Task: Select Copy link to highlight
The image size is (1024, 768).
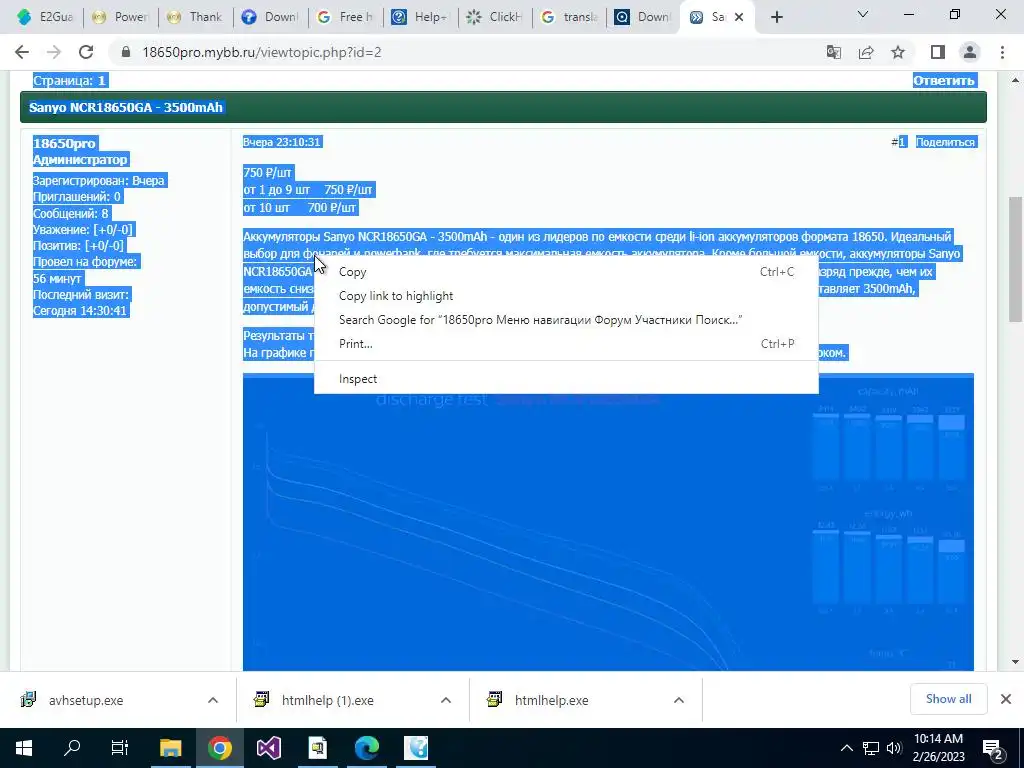Action: tap(566, 296)
